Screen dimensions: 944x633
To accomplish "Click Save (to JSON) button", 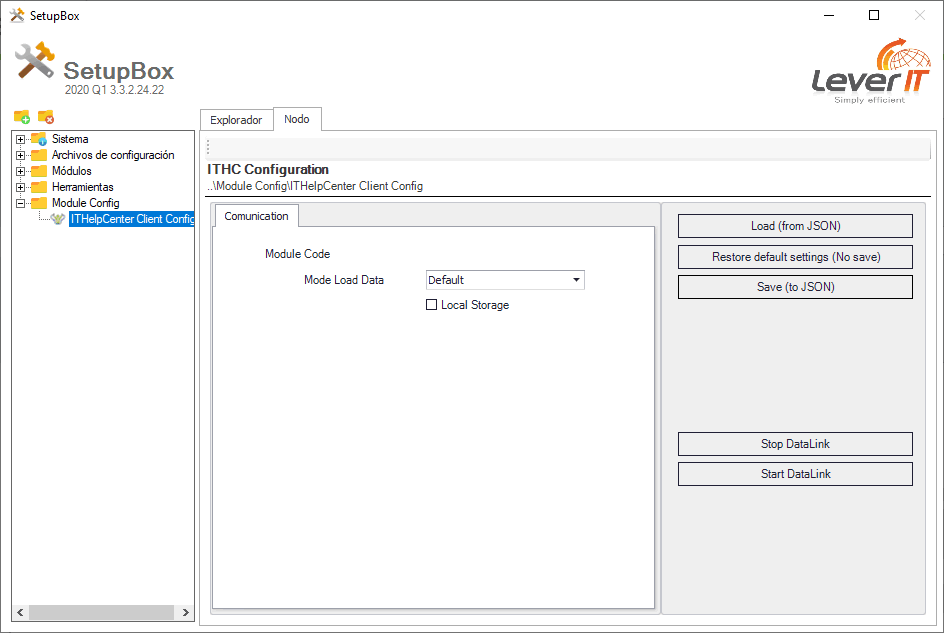I will 795,287.
